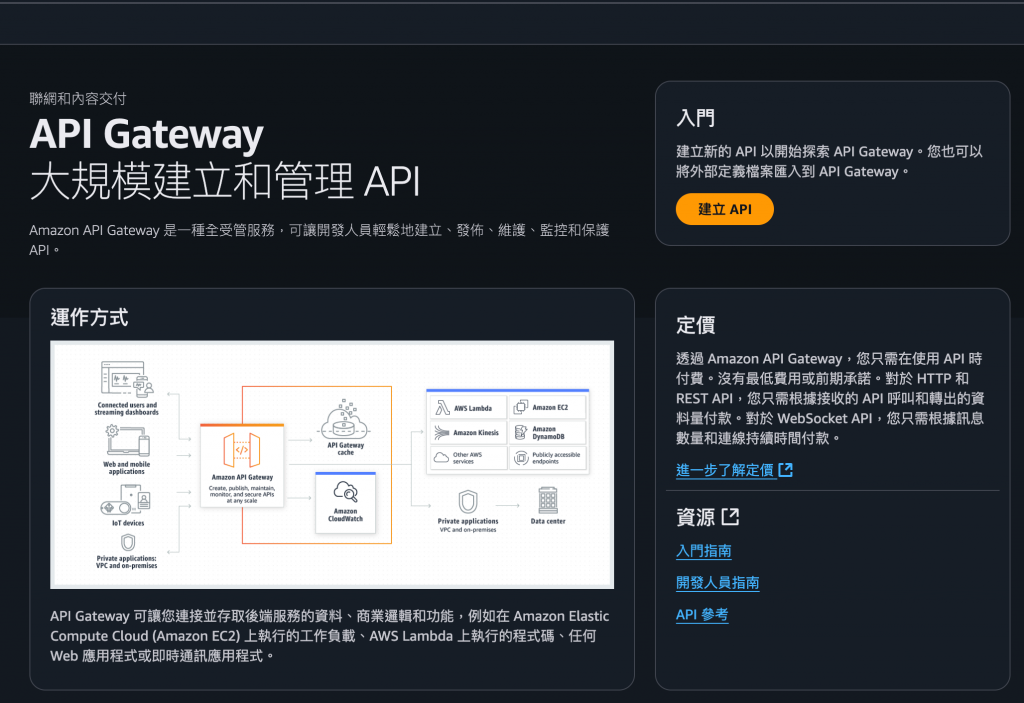1024x703 pixels.
Task: Click intro text starting 'Amazon API Gateway 是一種'
Action: click(319, 240)
